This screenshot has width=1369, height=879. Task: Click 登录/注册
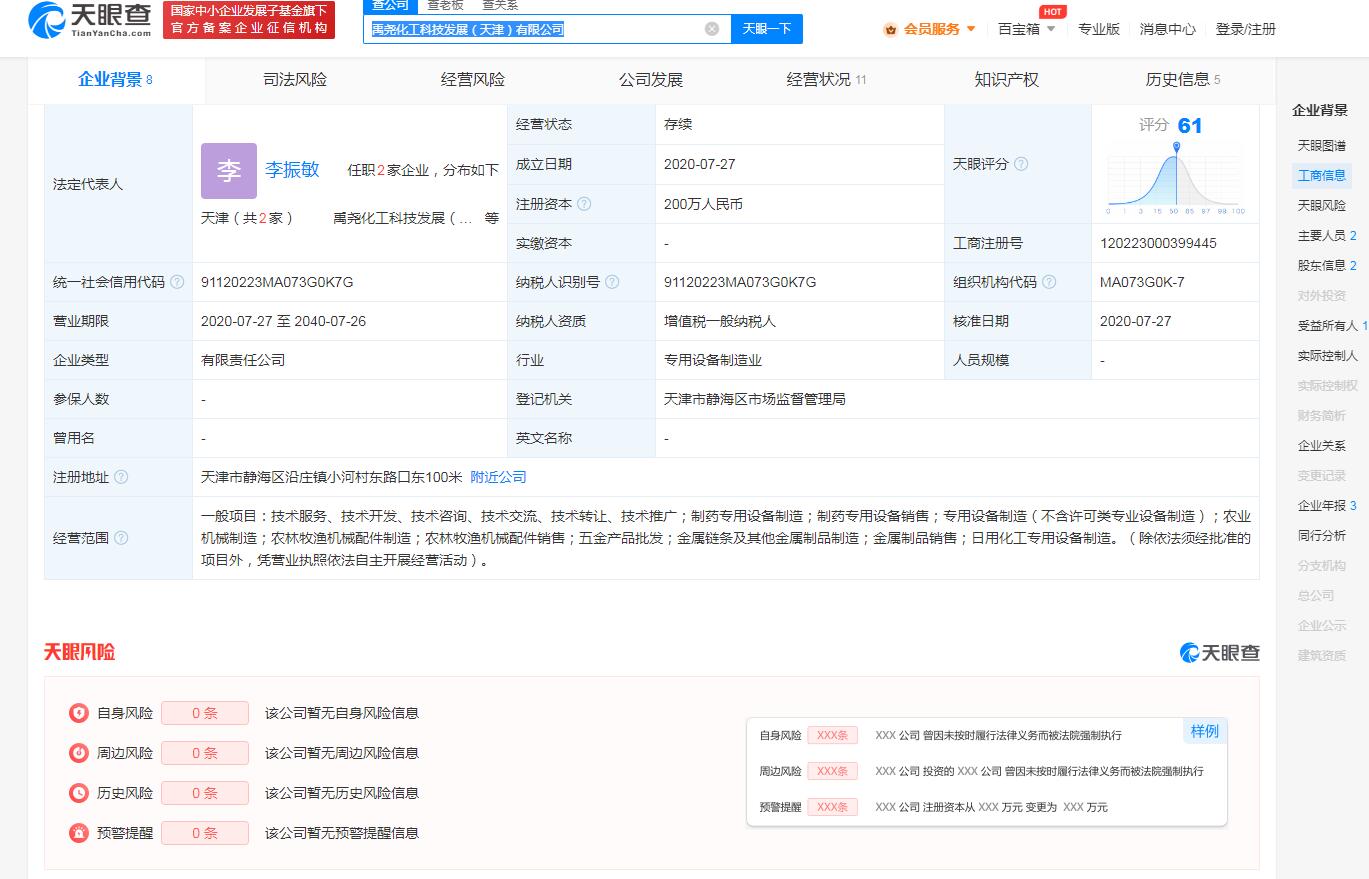point(1245,29)
